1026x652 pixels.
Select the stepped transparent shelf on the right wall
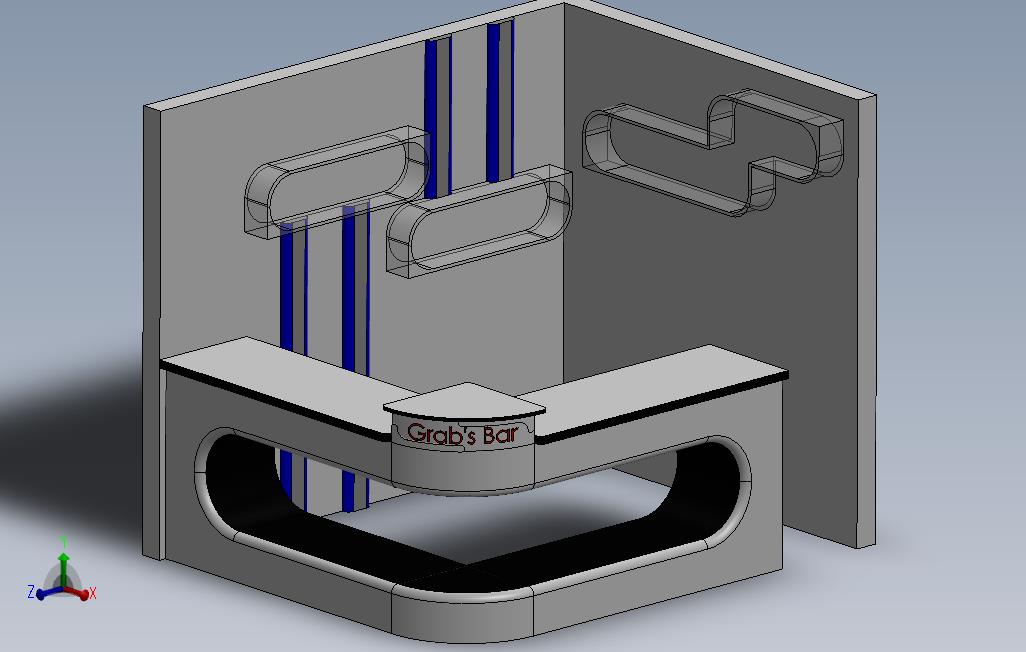tap(713, 152)
